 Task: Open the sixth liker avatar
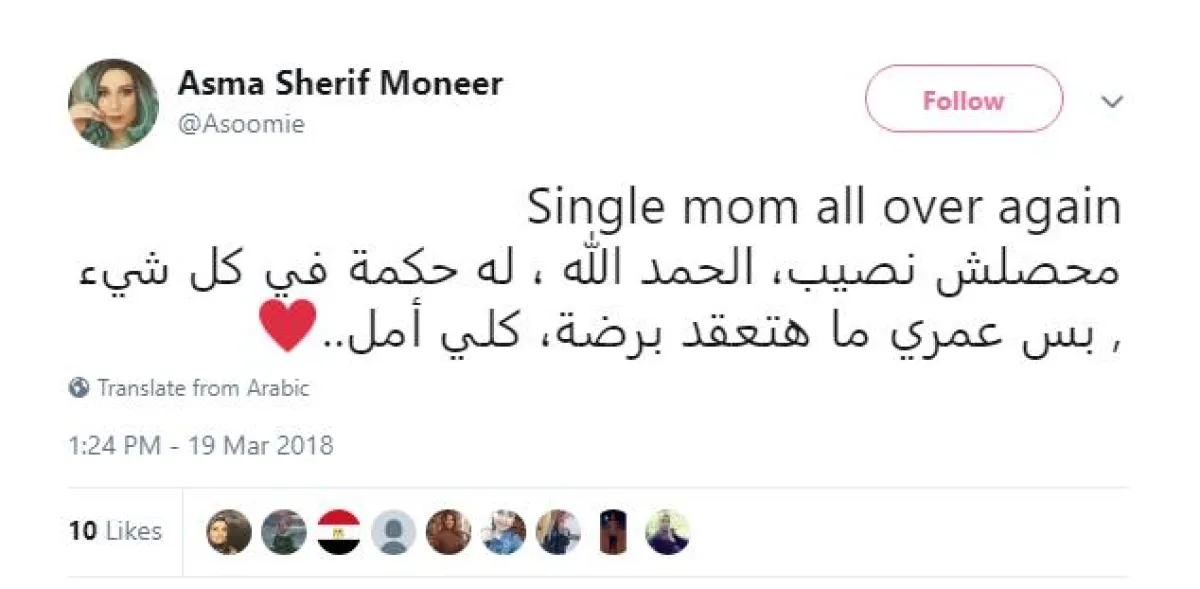503,532
